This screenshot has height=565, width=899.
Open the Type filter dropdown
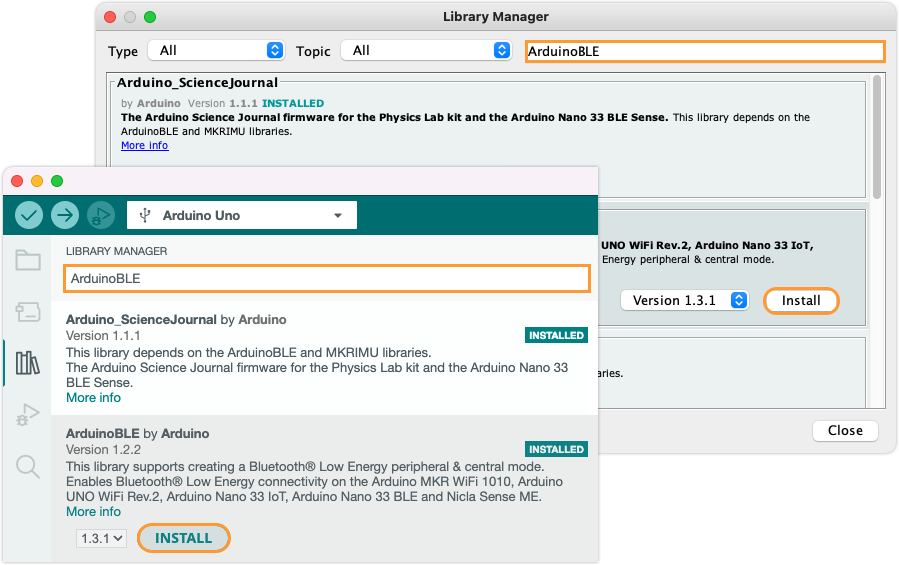pyautogui.click(x=216, y=50)
